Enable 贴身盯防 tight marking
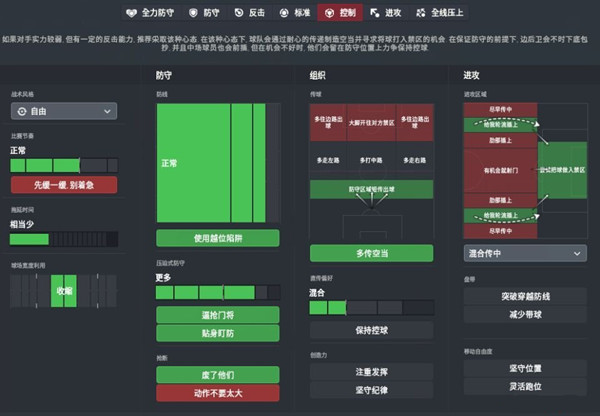This screenshot has width=600, height=416. [x=218, y=332]
